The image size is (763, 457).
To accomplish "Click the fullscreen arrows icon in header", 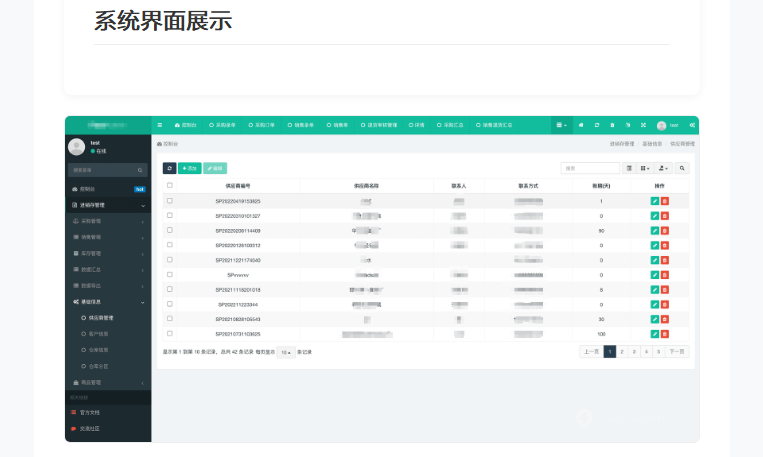I will 643,125.
